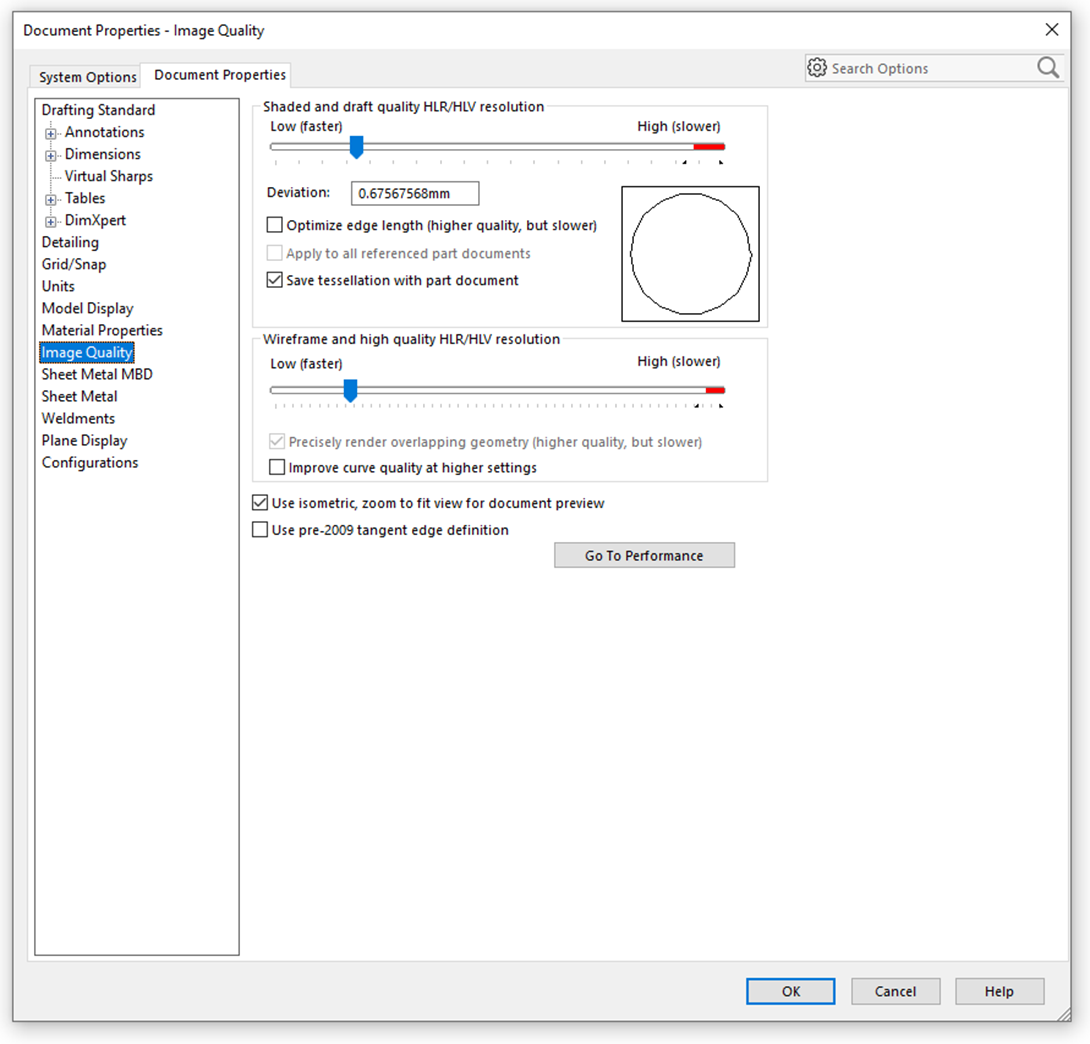
Task: Expand the DimXpert tree node
Action: pos(49,220)
